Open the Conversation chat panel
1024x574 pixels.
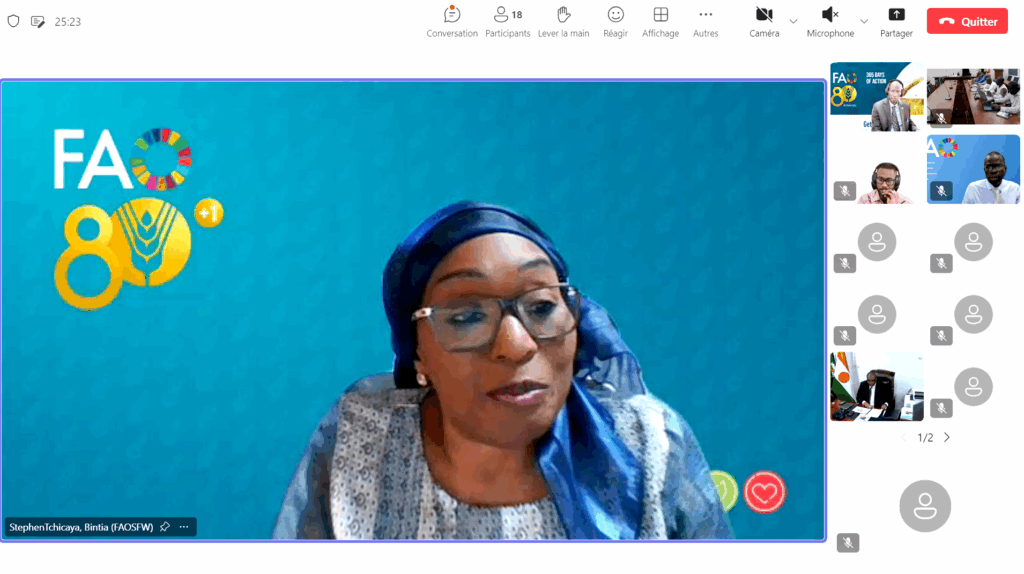coord(452,21)
